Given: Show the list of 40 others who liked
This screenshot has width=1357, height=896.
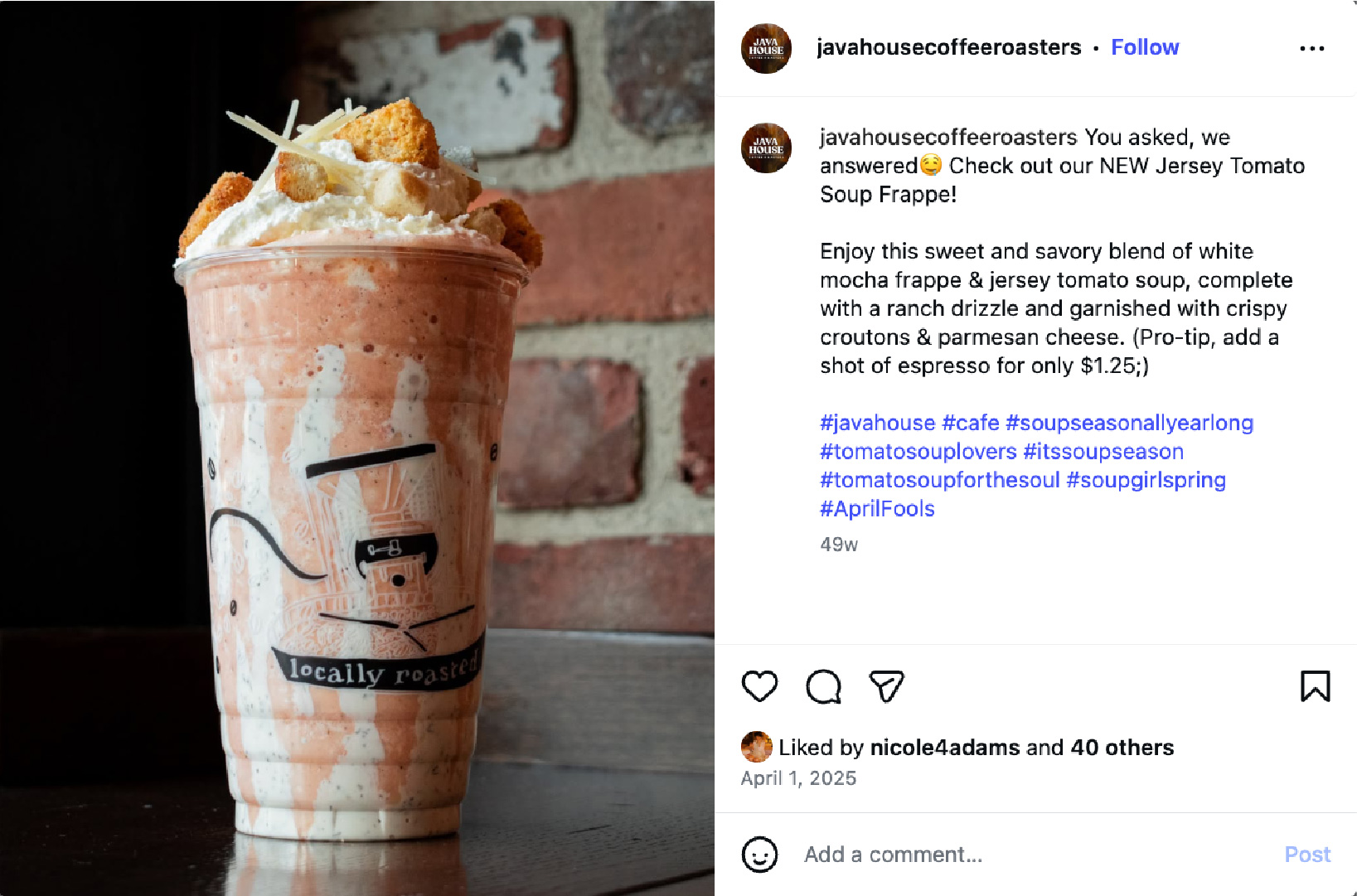Looking at the screenshot, I should 1122,748.
